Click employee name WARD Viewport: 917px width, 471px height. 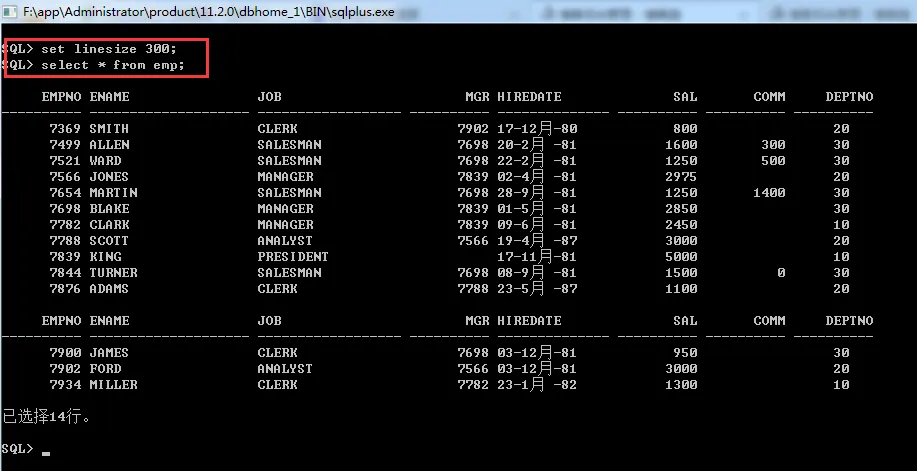click(x=105, y=160)
